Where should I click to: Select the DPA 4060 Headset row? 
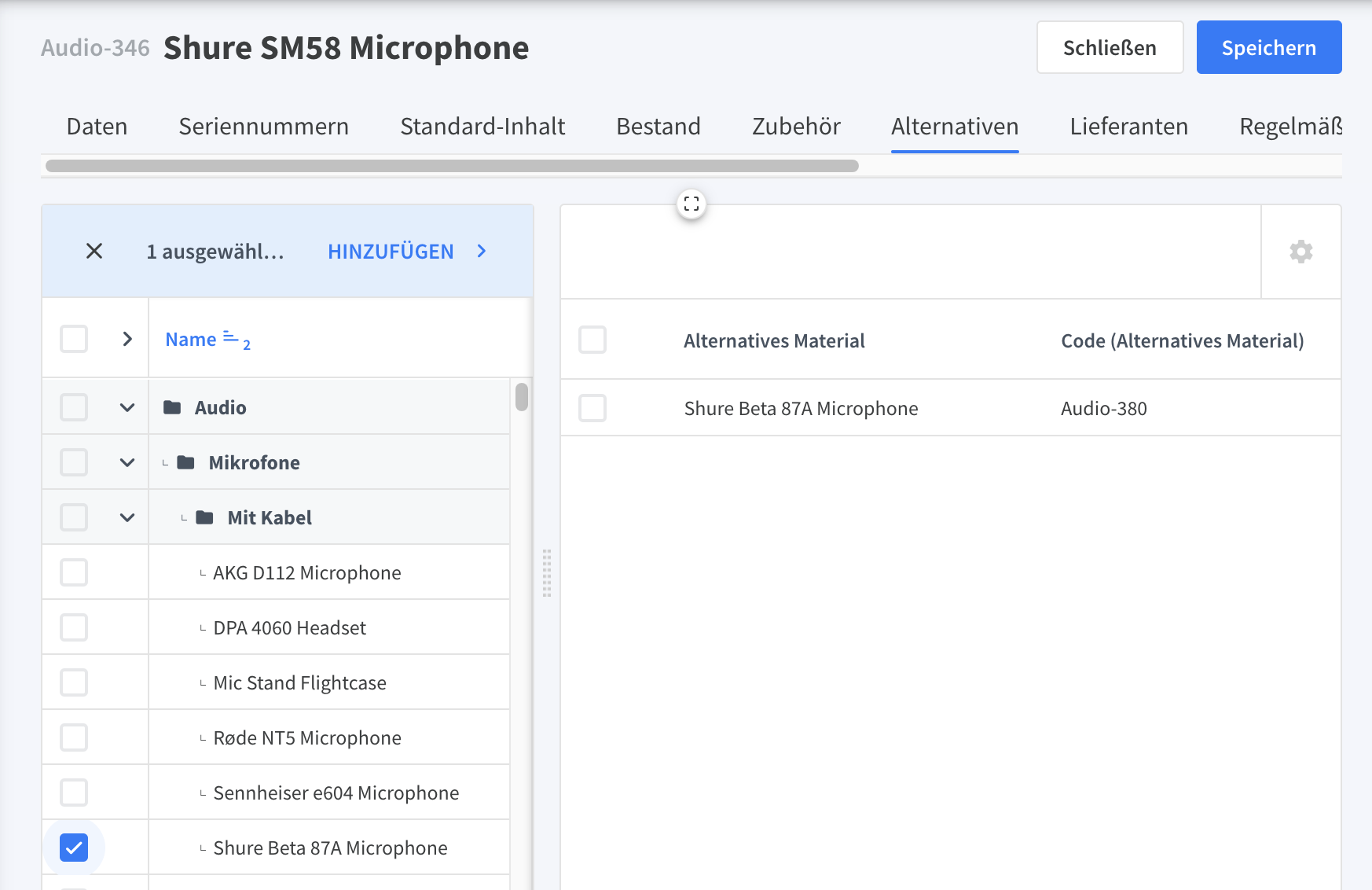(276, 627)
